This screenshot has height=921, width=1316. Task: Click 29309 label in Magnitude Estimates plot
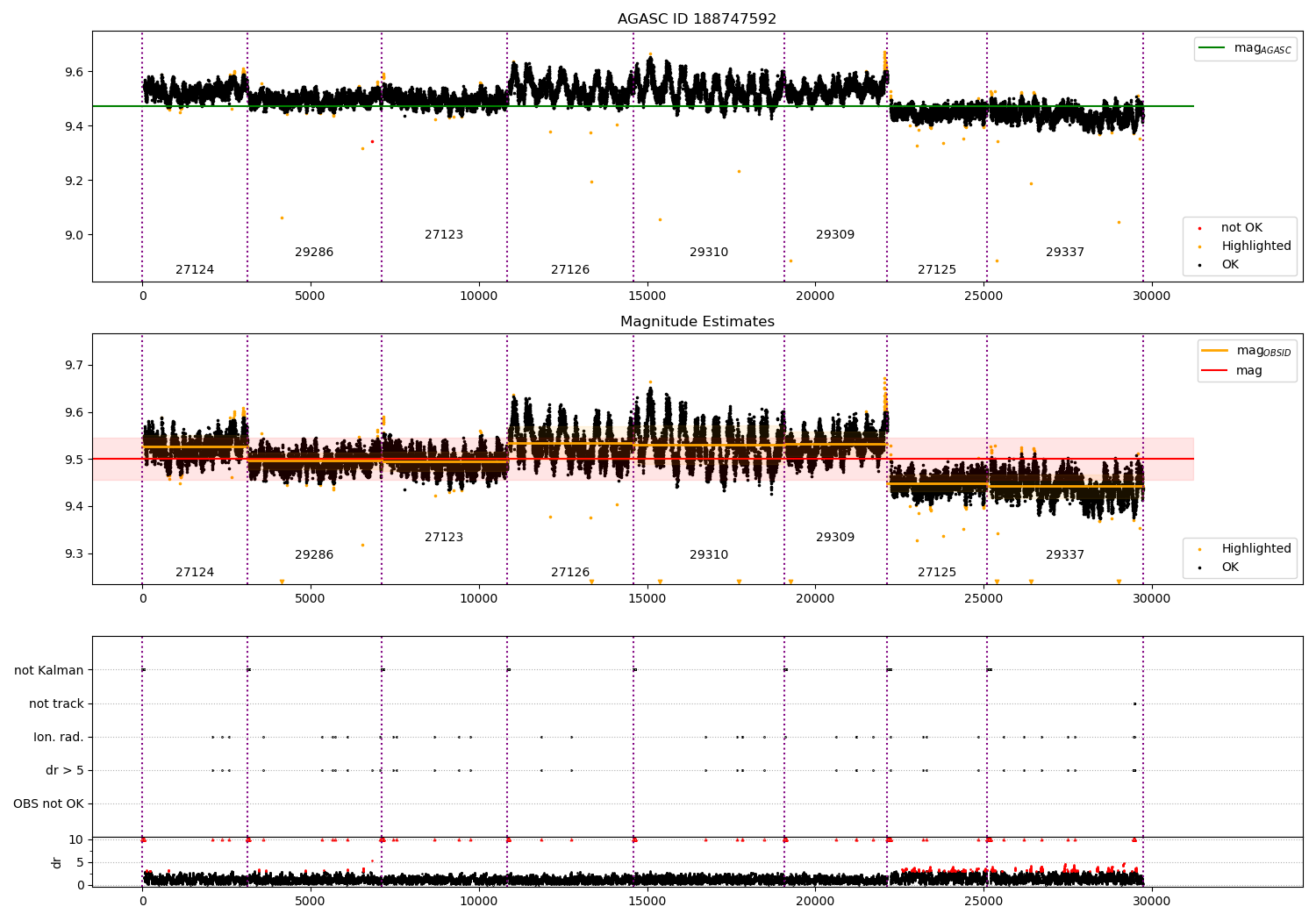click(835, 537)
